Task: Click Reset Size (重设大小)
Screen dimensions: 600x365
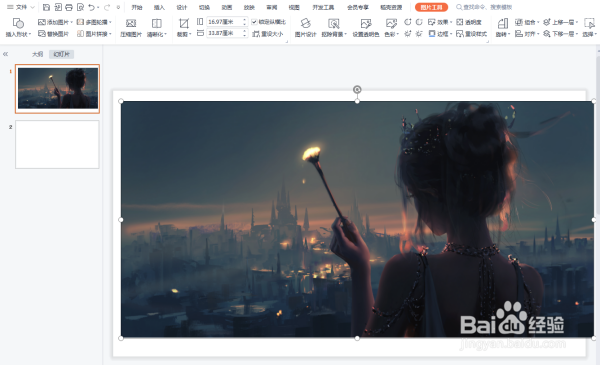Action: tap(268, 34)
